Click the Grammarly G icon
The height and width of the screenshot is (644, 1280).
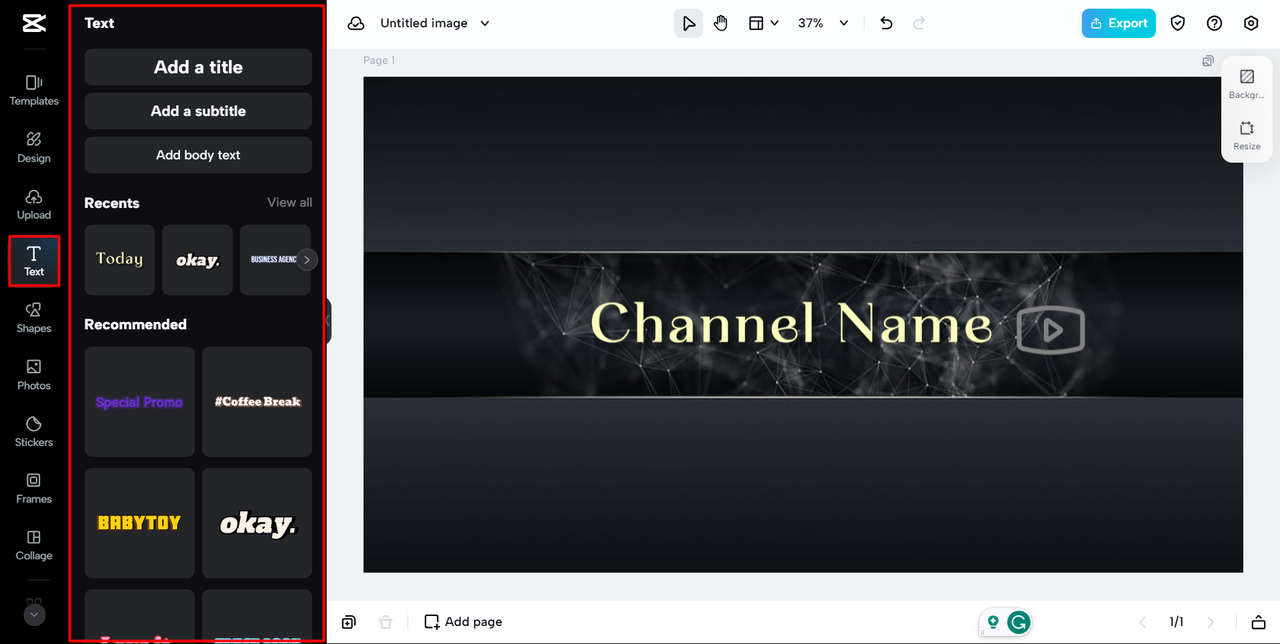1018,622
